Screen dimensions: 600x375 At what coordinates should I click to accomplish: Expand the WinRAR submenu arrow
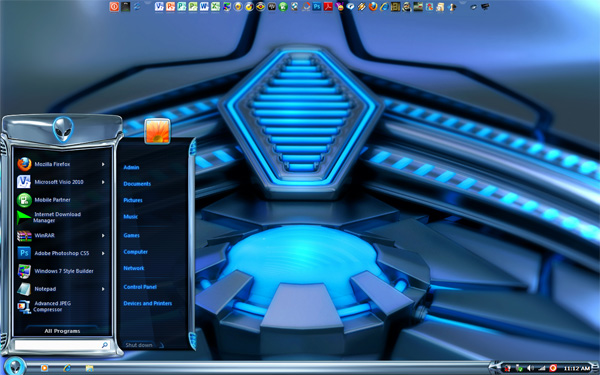(x=103, y=235)
